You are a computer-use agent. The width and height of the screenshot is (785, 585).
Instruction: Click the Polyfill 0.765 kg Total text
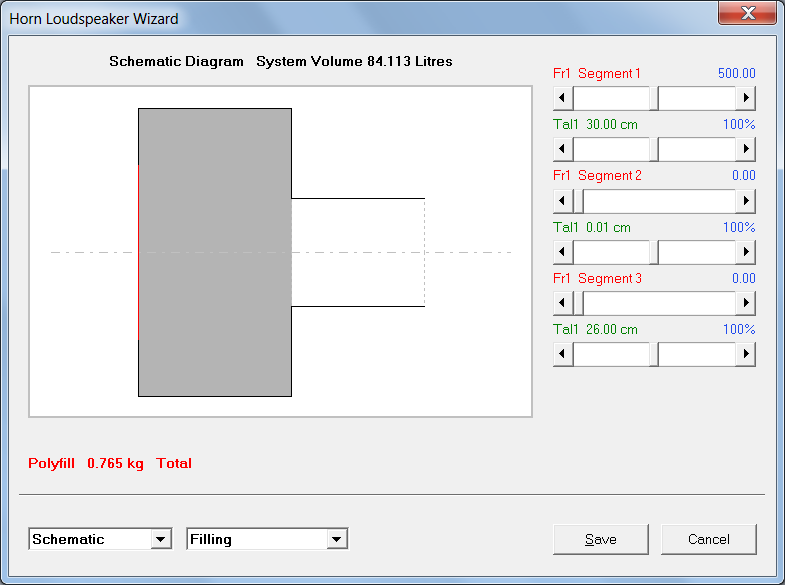(x=110, y=463)
